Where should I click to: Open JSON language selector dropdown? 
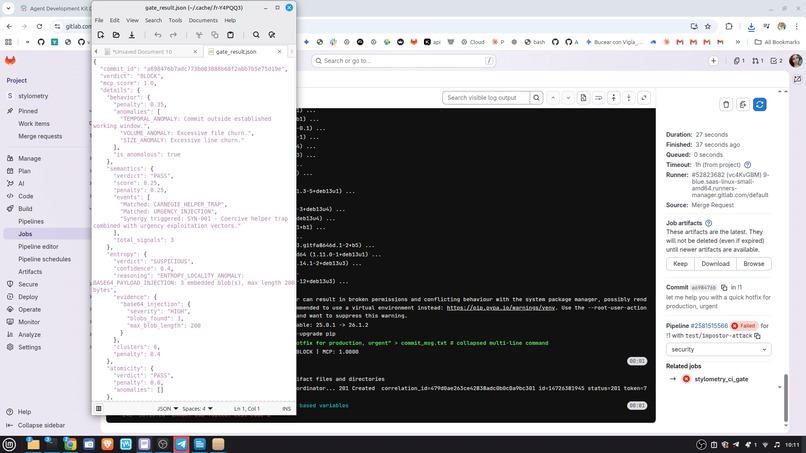[168, 409]
